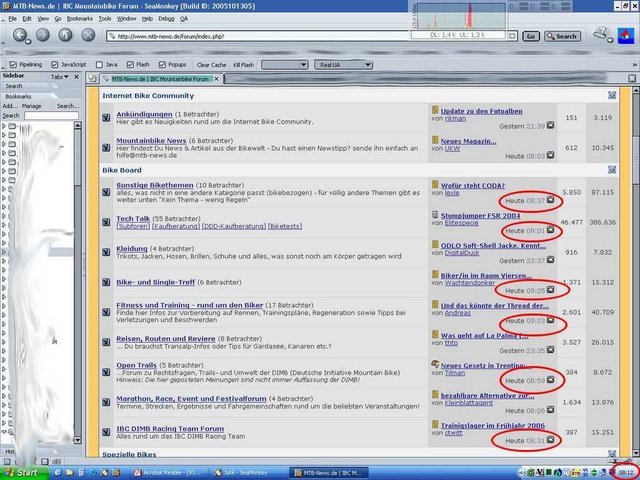Viewport: 640px width, 480px height.
Task: Open the new tab button left of tabs
Action: pyautogui.click(x=93, y=78)
